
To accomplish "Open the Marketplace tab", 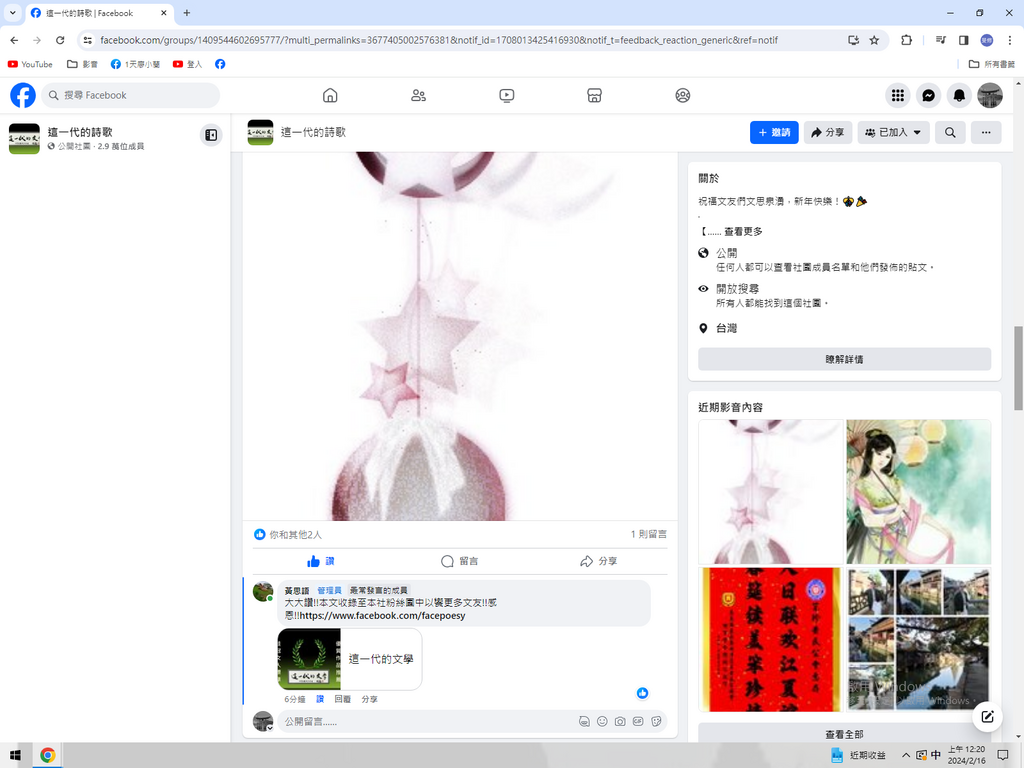I will pyautogui.click(x=594, y=95).
